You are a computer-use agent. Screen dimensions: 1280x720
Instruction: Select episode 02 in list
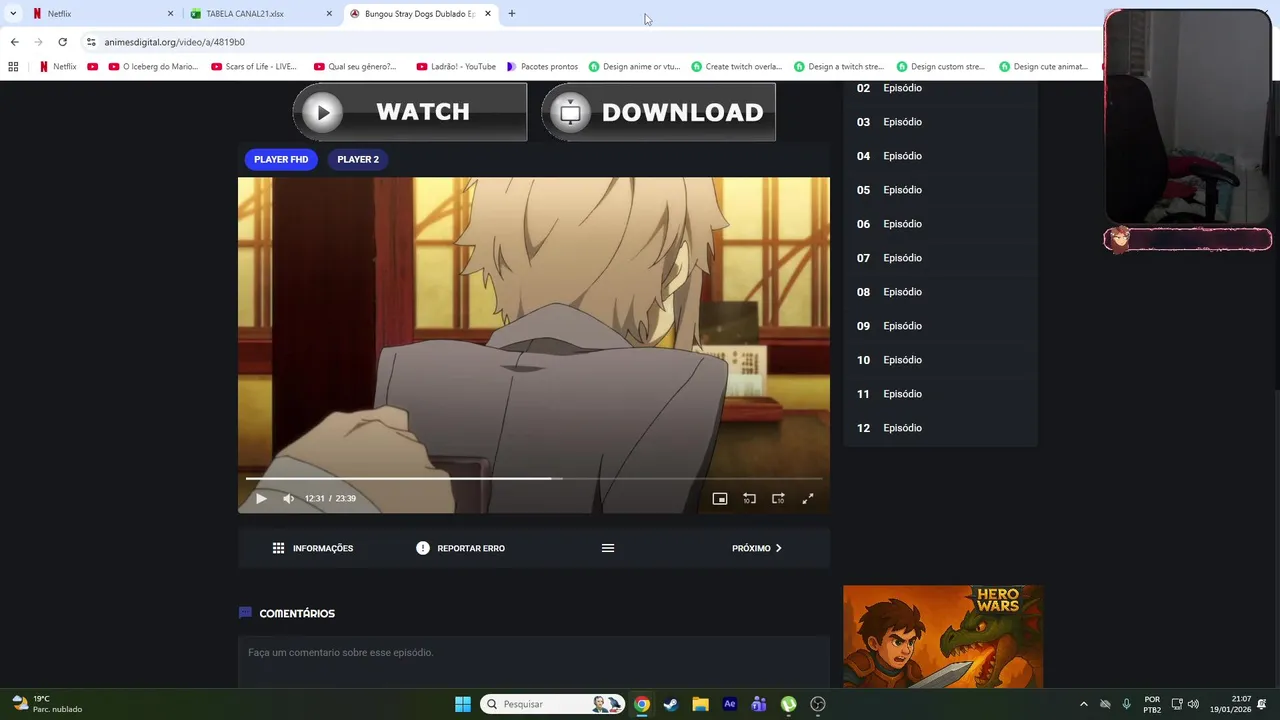[x=940, y=88]
